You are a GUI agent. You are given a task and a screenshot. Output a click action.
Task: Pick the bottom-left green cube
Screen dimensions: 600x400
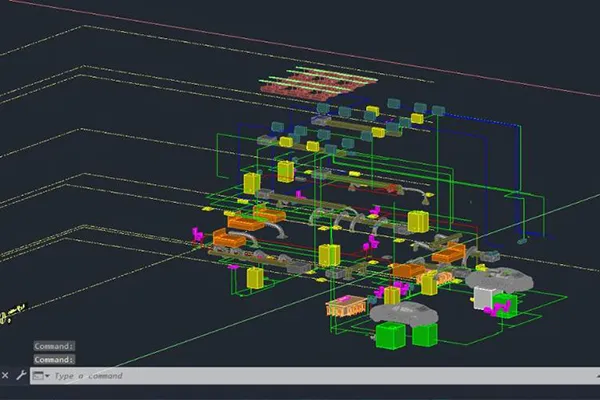pyautogui.click(x=390, y=336)
